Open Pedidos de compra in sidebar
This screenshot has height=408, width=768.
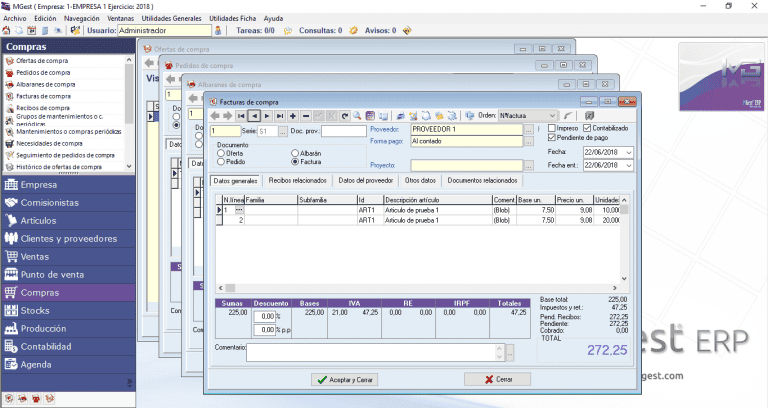(43, 72)
